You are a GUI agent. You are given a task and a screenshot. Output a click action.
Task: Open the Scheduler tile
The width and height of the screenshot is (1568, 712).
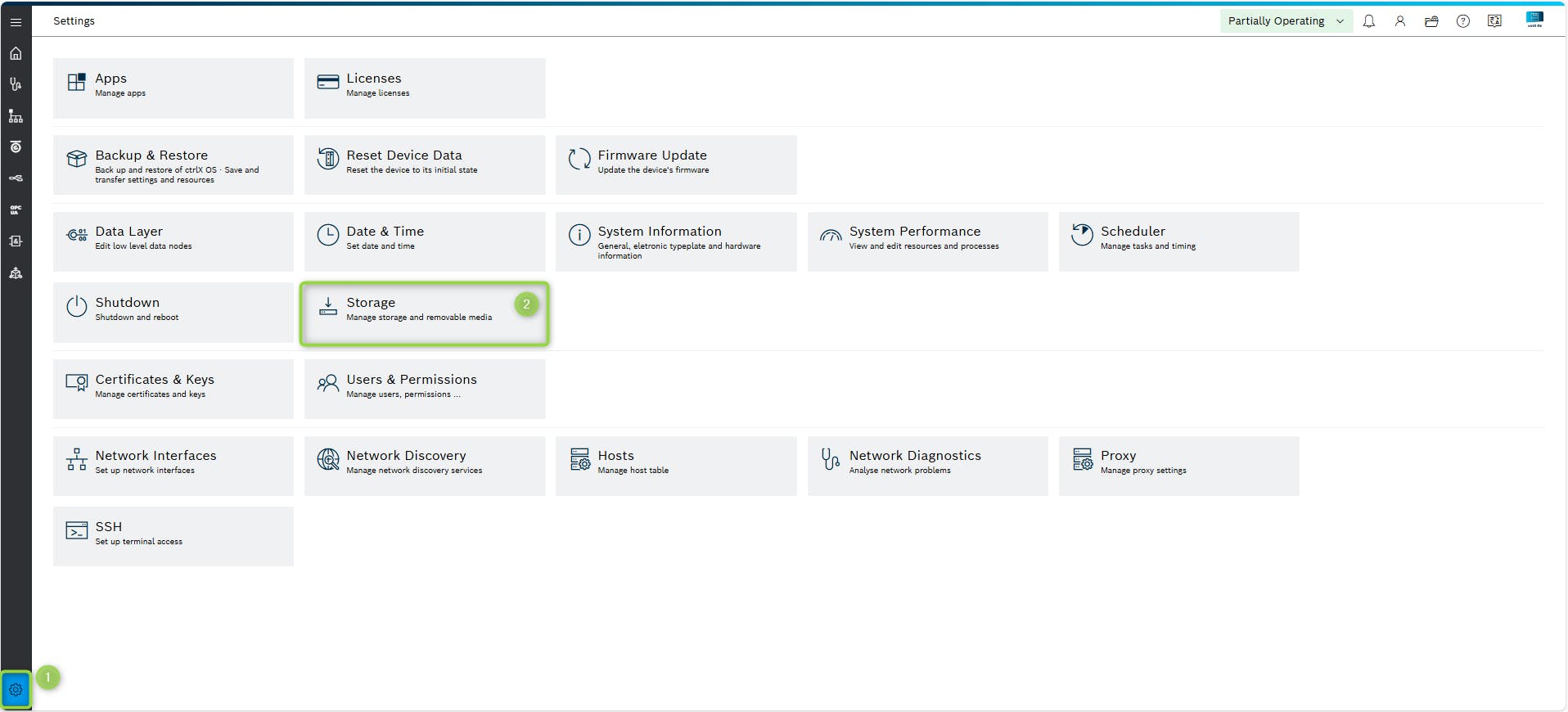point(1178,241)
